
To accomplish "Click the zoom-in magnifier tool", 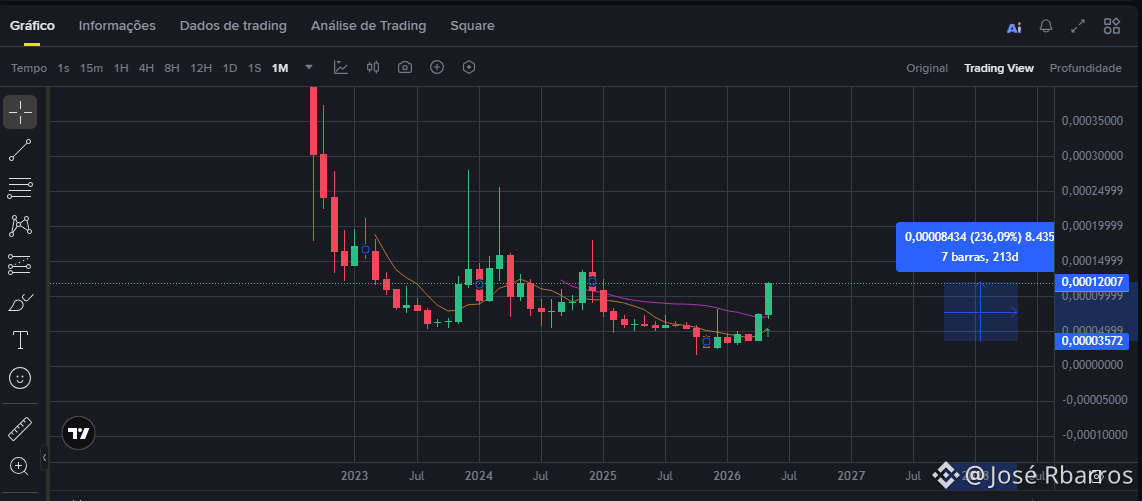I will click(20, 466).
